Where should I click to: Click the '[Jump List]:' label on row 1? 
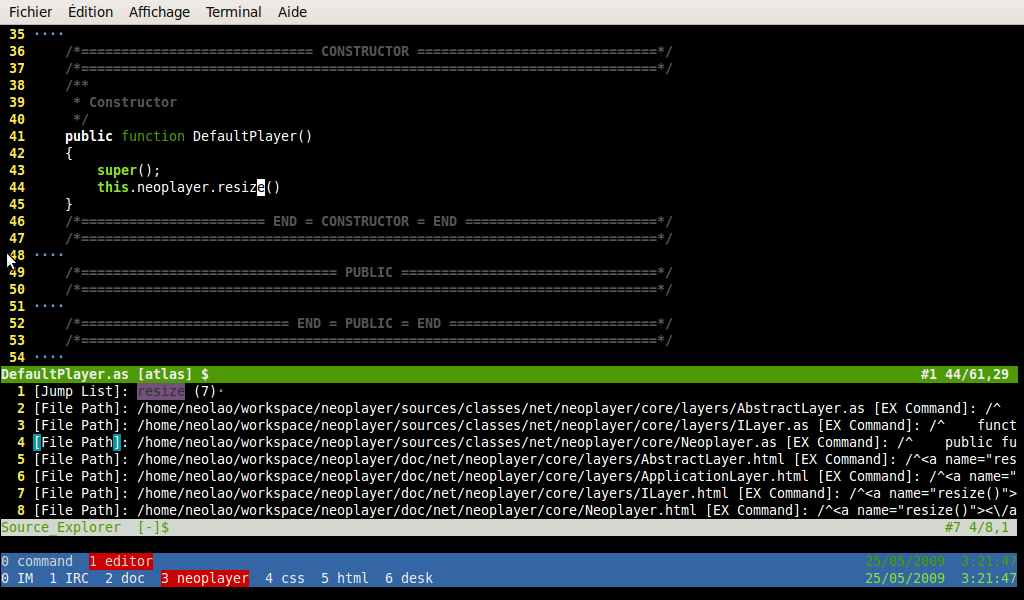tap(81, 392)
